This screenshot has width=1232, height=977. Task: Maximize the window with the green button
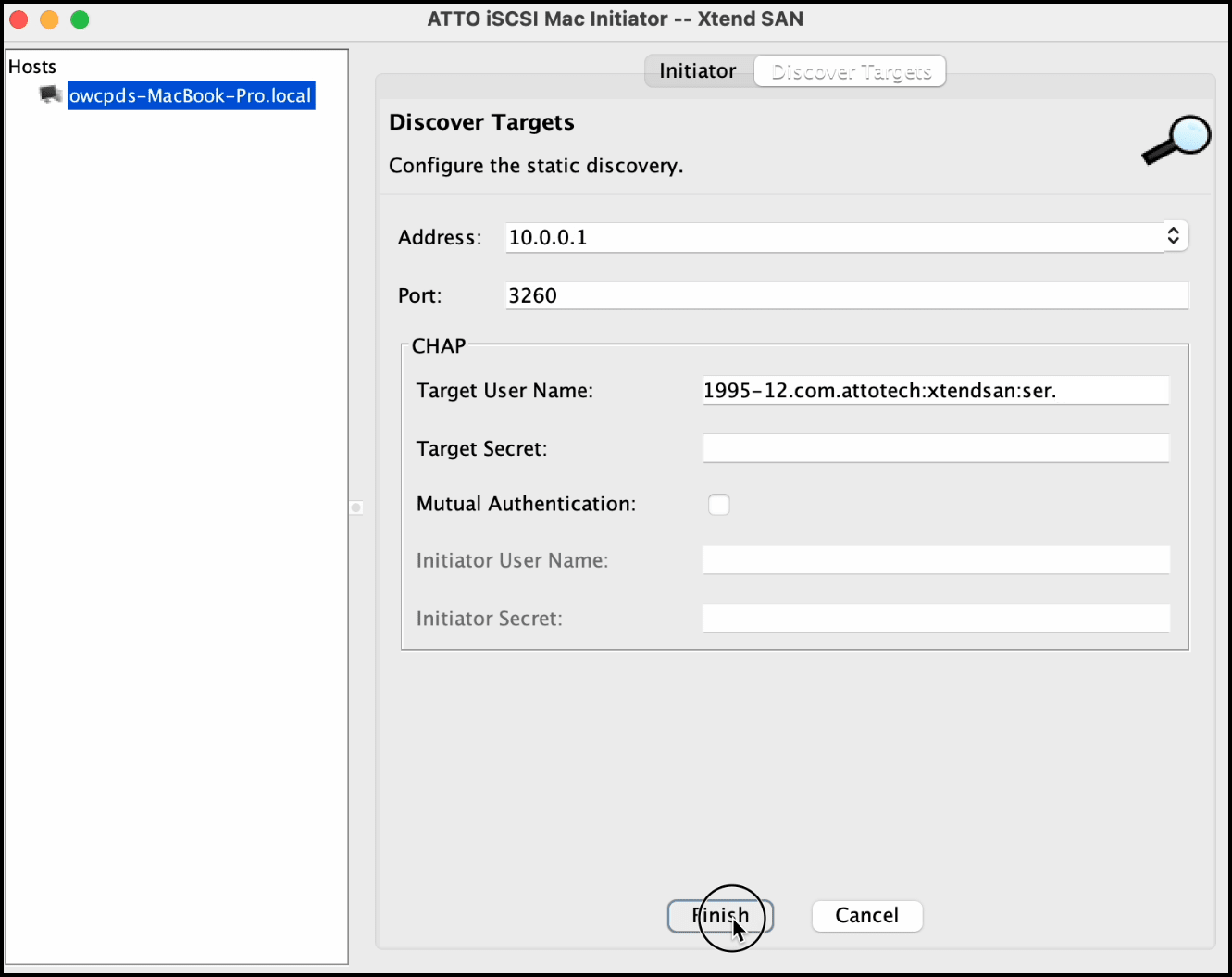(81, 19)
